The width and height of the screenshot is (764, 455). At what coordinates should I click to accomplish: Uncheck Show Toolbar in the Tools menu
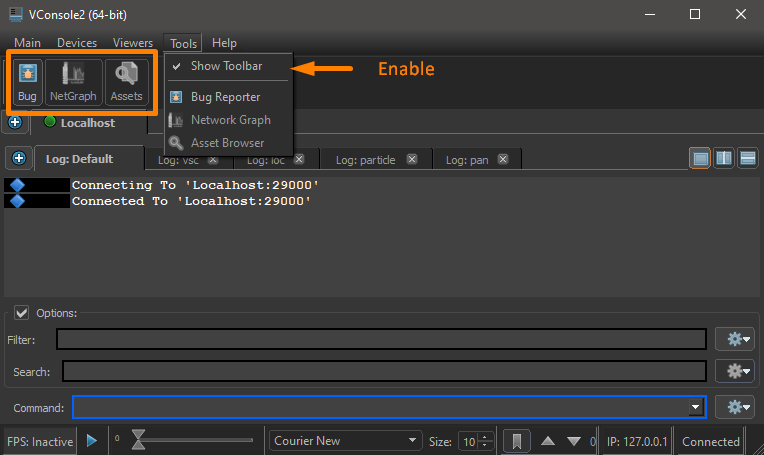tap(226, 66)
